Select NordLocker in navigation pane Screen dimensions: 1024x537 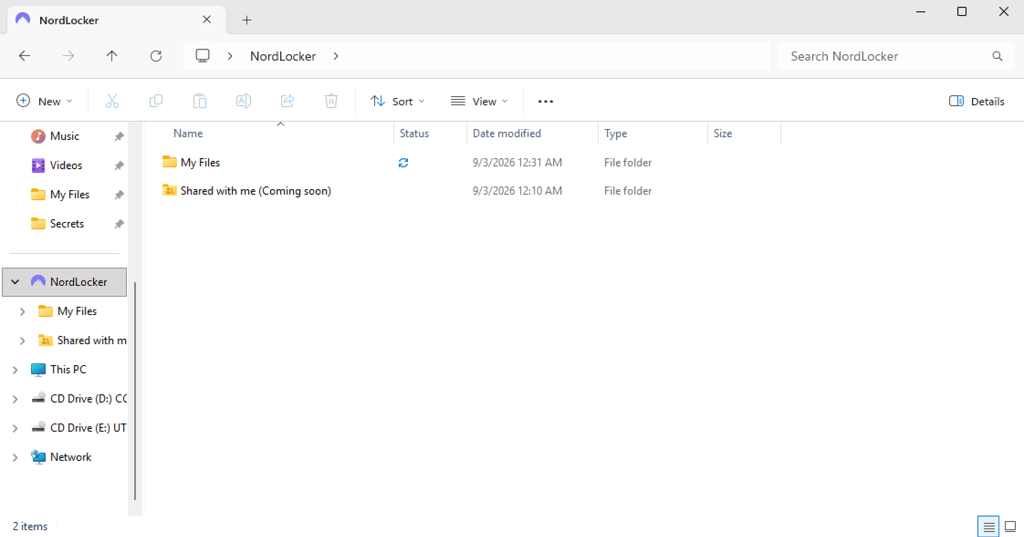65,282
